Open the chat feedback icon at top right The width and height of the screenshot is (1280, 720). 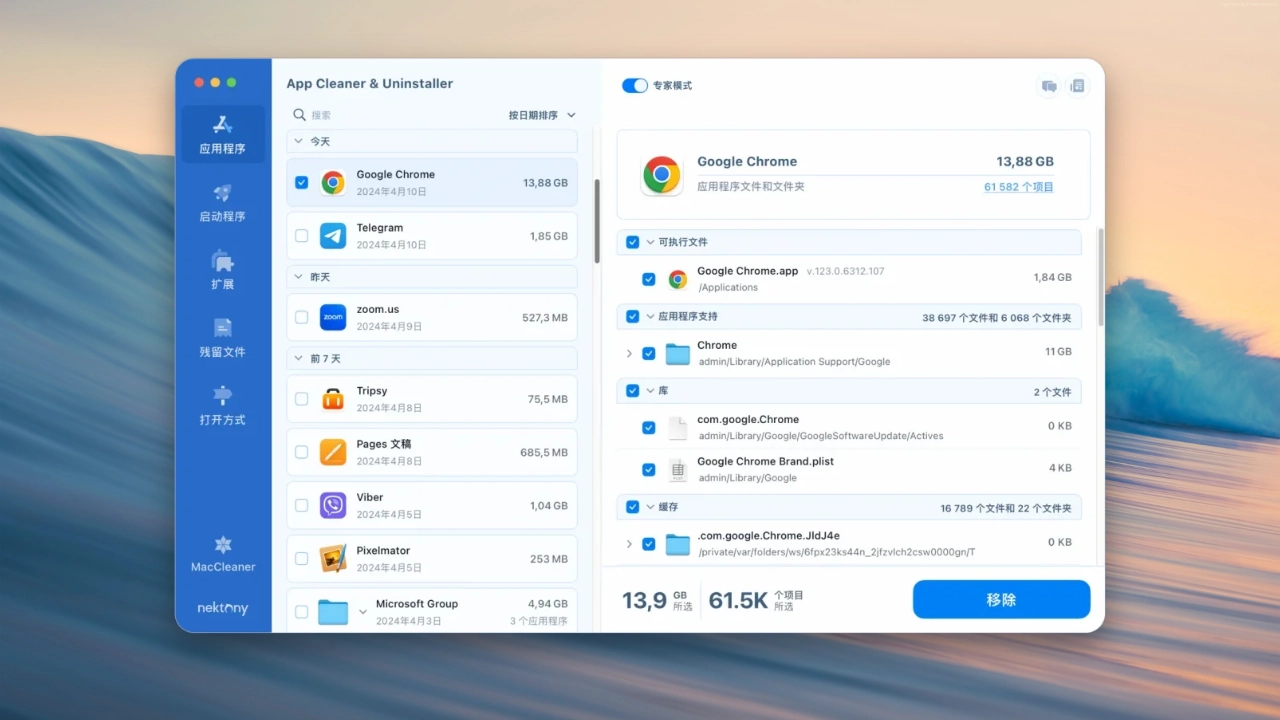[x=1049, y=86]
